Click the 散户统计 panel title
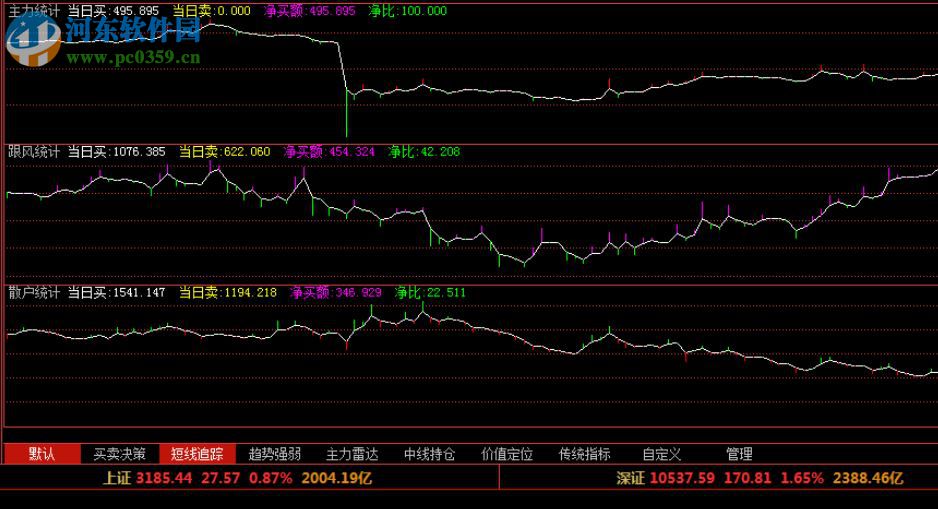Image resolution: width=938 pixels, height=509 pixels. tap(34, 292)
